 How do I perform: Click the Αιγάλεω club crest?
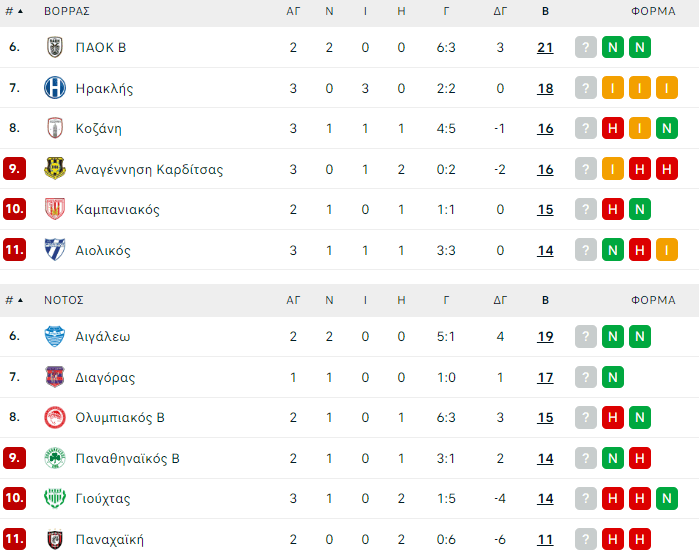(x=55, y=336)
